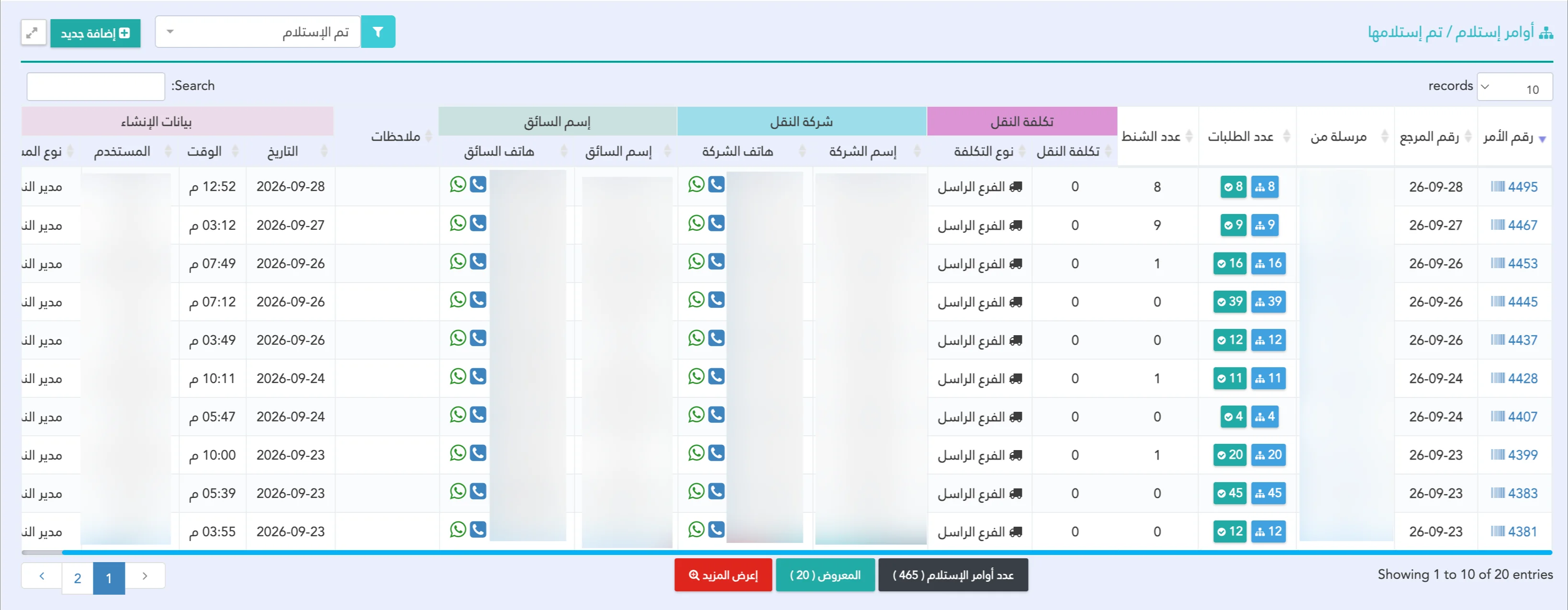Click driver WhatsApp icon in order 4437 row
The image size is (1568, 610).
pyautogui.click(x=458, y=338)
